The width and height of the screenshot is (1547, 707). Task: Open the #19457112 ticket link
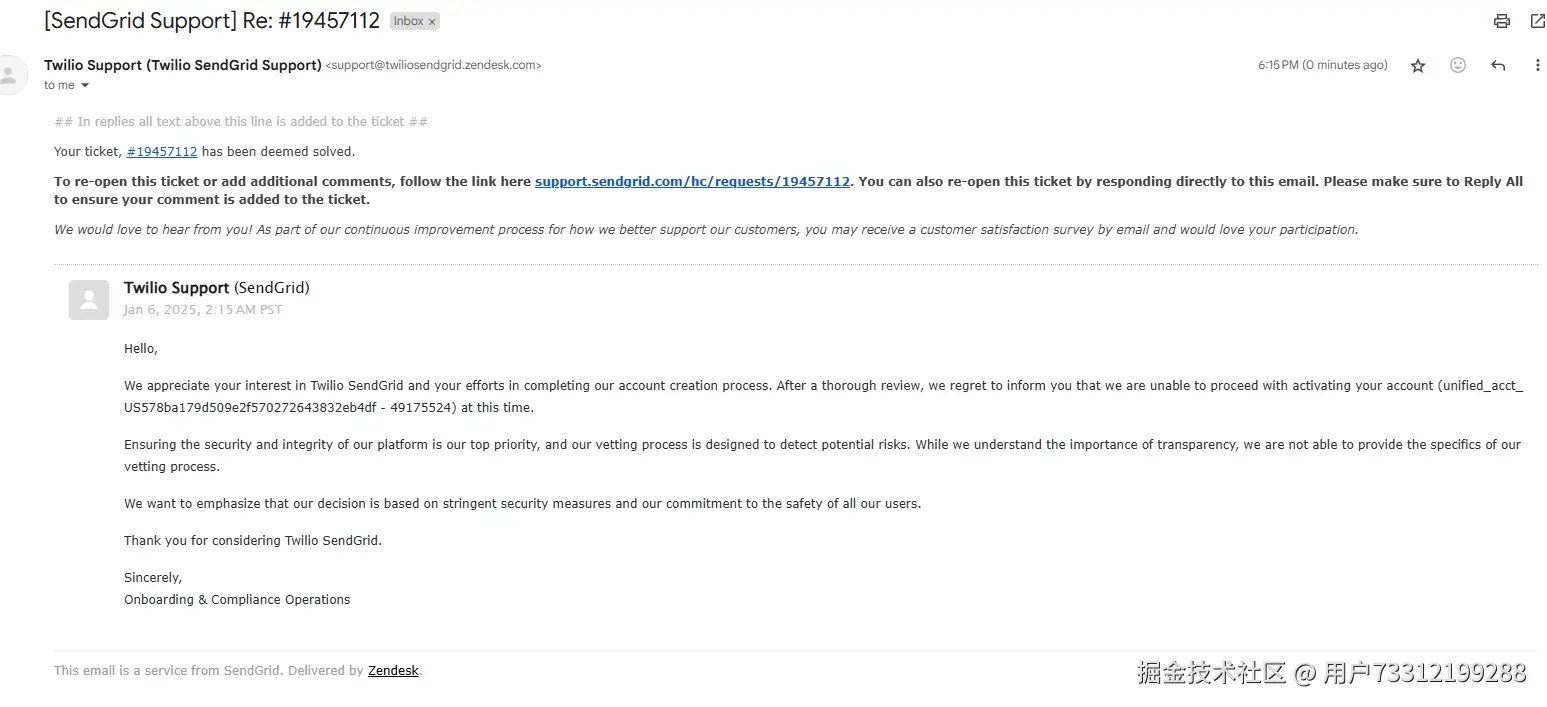(x=162, y=152)
